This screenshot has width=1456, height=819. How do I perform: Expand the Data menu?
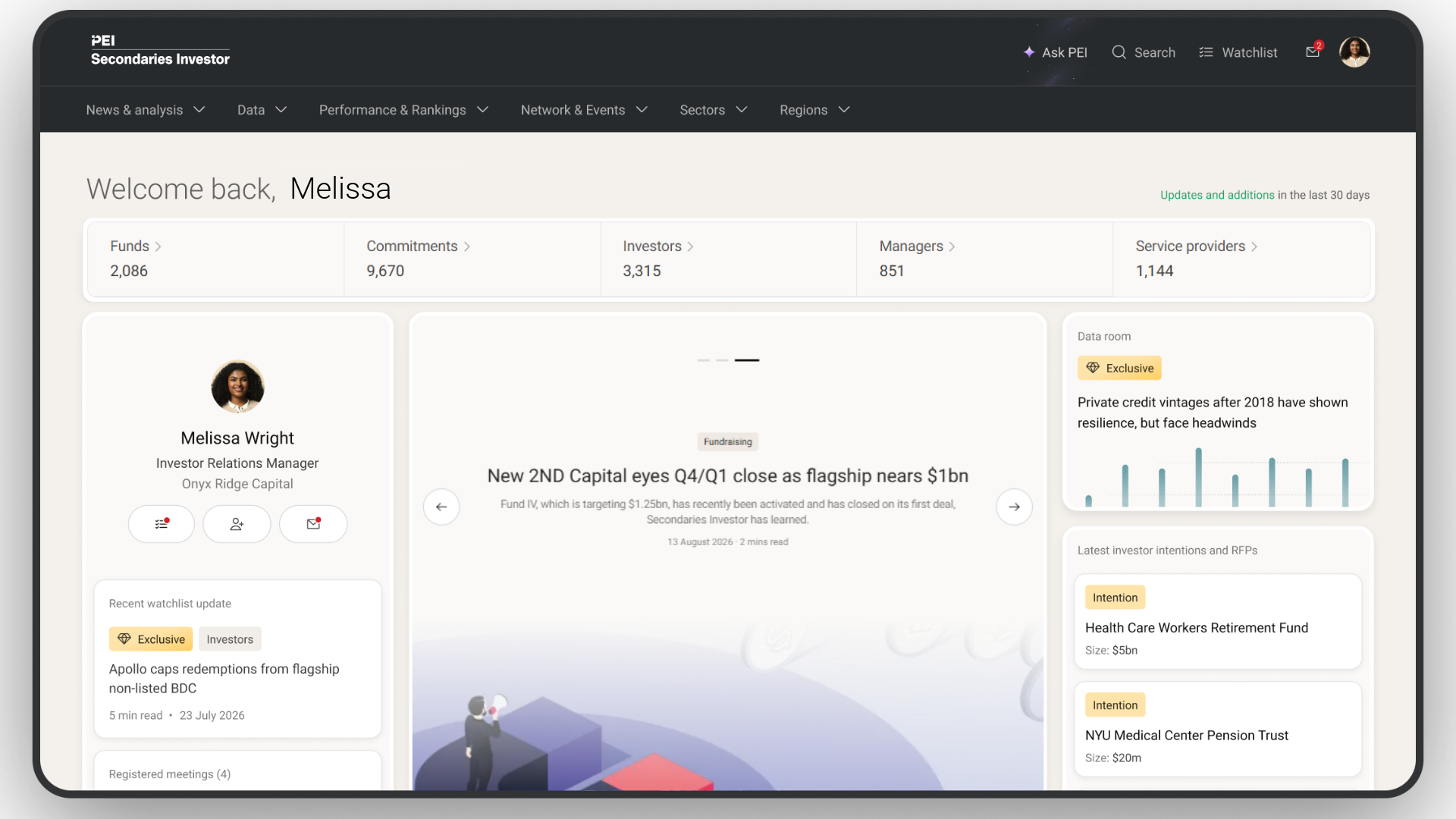point(262,110)
